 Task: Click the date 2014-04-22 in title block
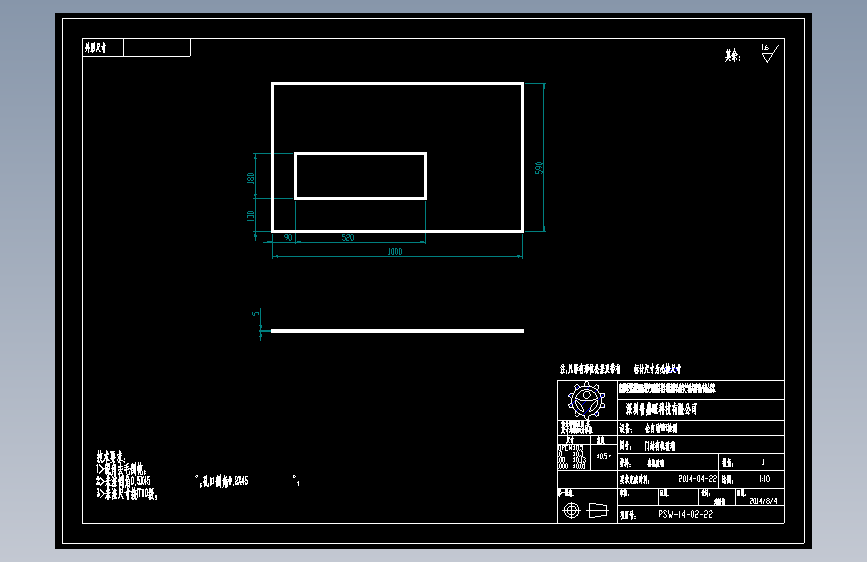pos(697,478)
